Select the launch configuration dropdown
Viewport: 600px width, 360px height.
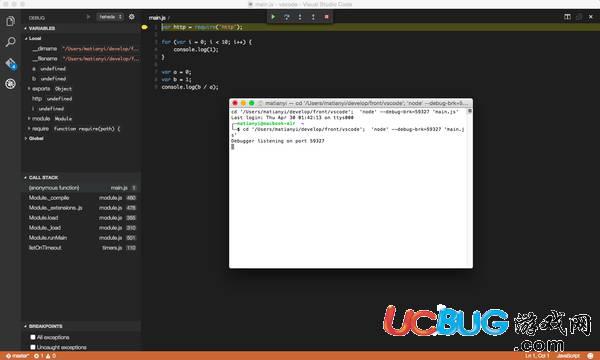pos(110,17)
